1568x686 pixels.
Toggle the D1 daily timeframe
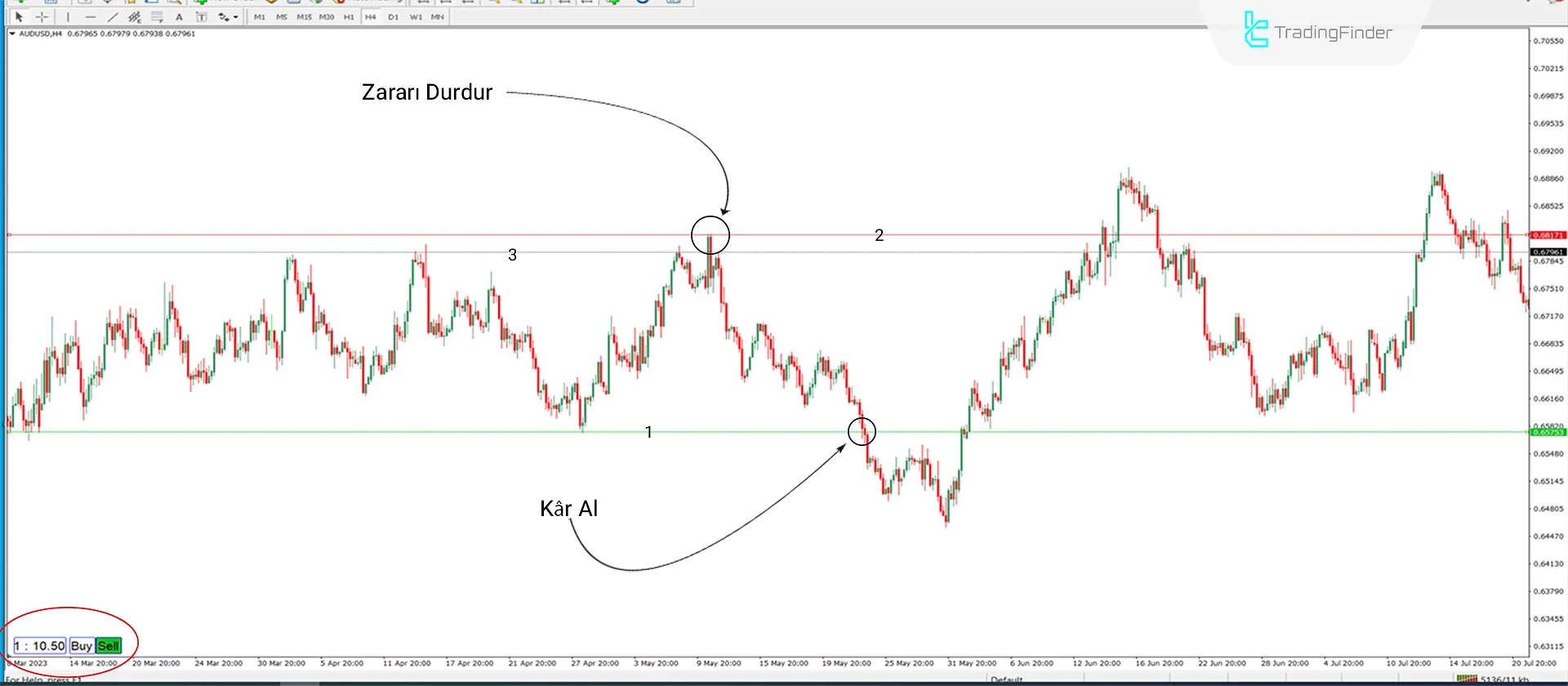pyautogui.click(x=394, y=17)
